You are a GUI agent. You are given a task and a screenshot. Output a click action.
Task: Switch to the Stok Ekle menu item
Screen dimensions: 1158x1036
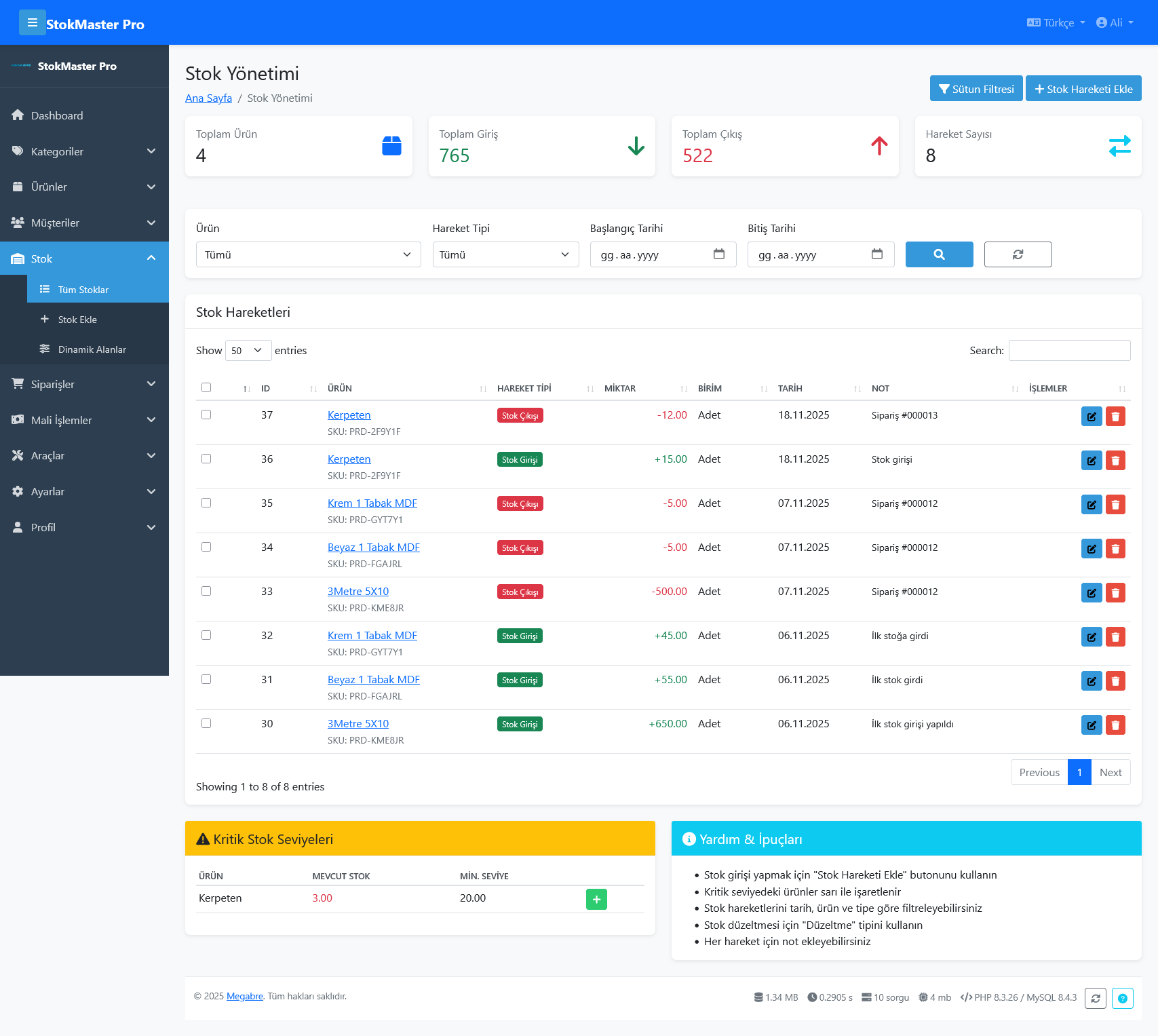77,319
